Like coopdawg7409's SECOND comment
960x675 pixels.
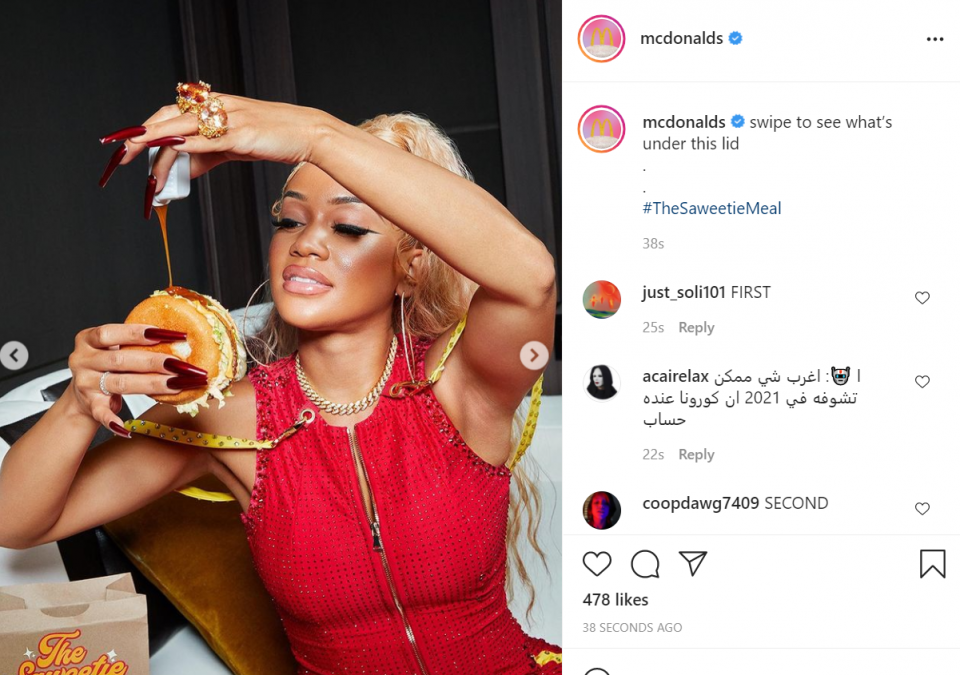tap(922, 508)
